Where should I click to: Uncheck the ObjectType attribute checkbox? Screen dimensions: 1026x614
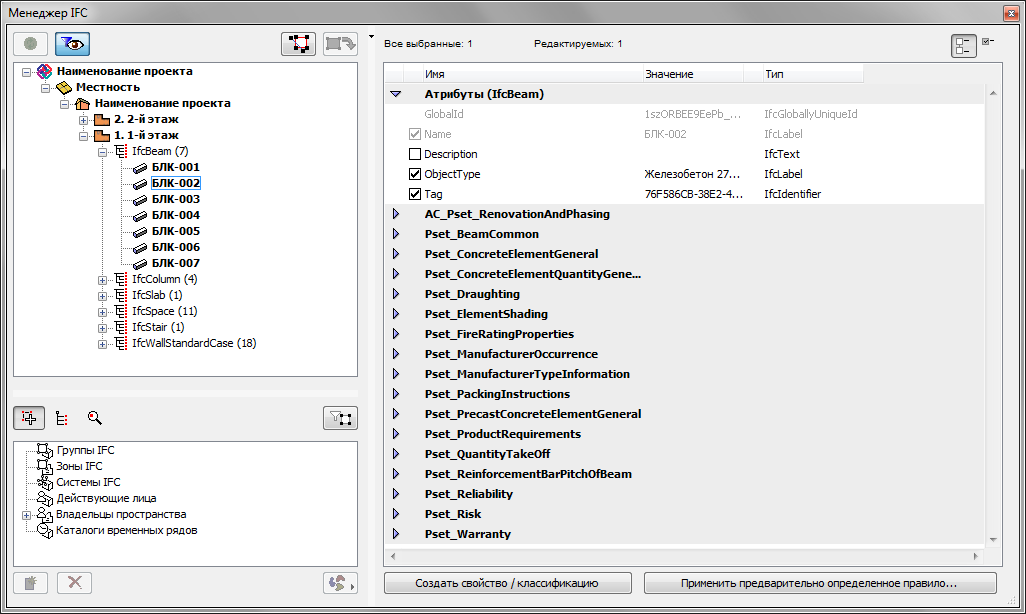pos(414,174)
